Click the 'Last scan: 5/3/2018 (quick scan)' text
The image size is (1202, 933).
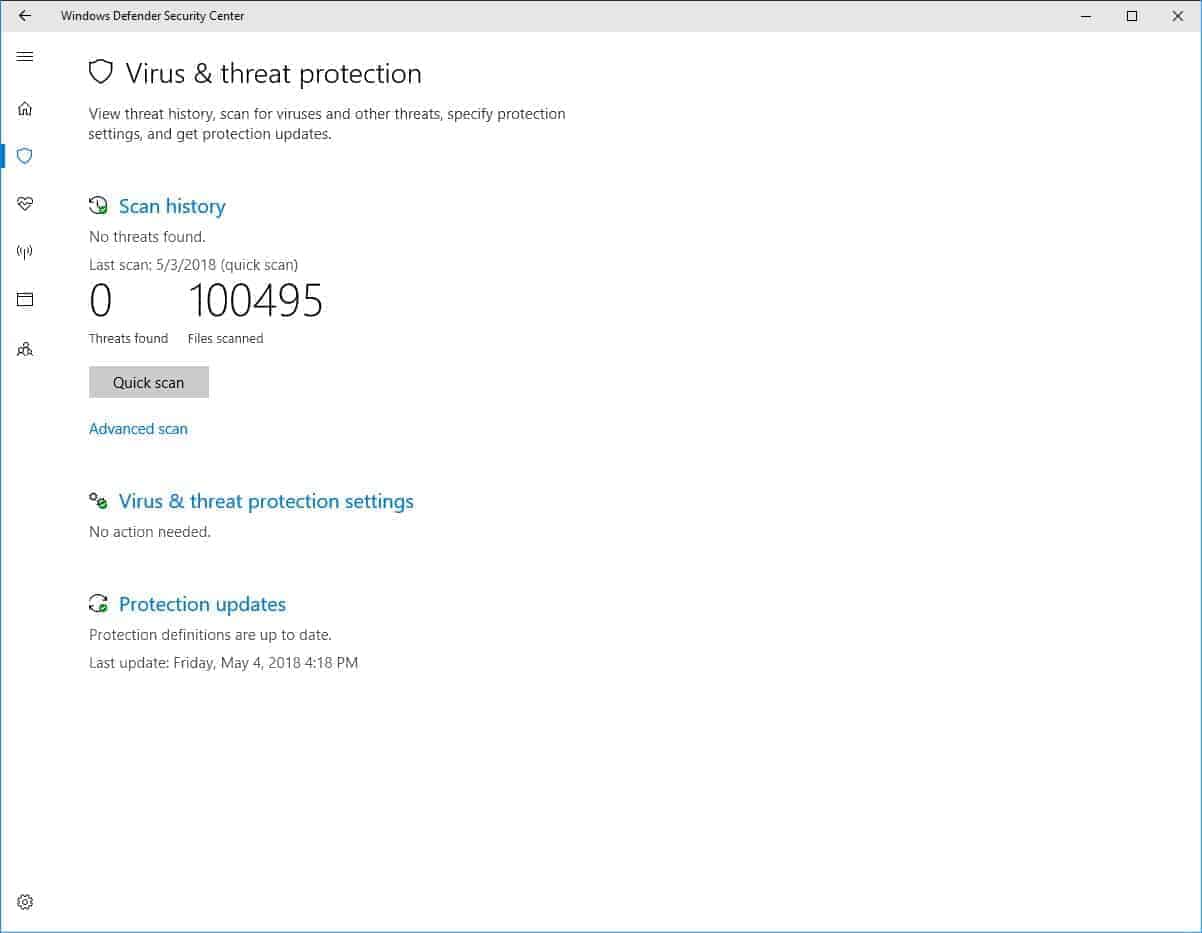click(193, 265)
